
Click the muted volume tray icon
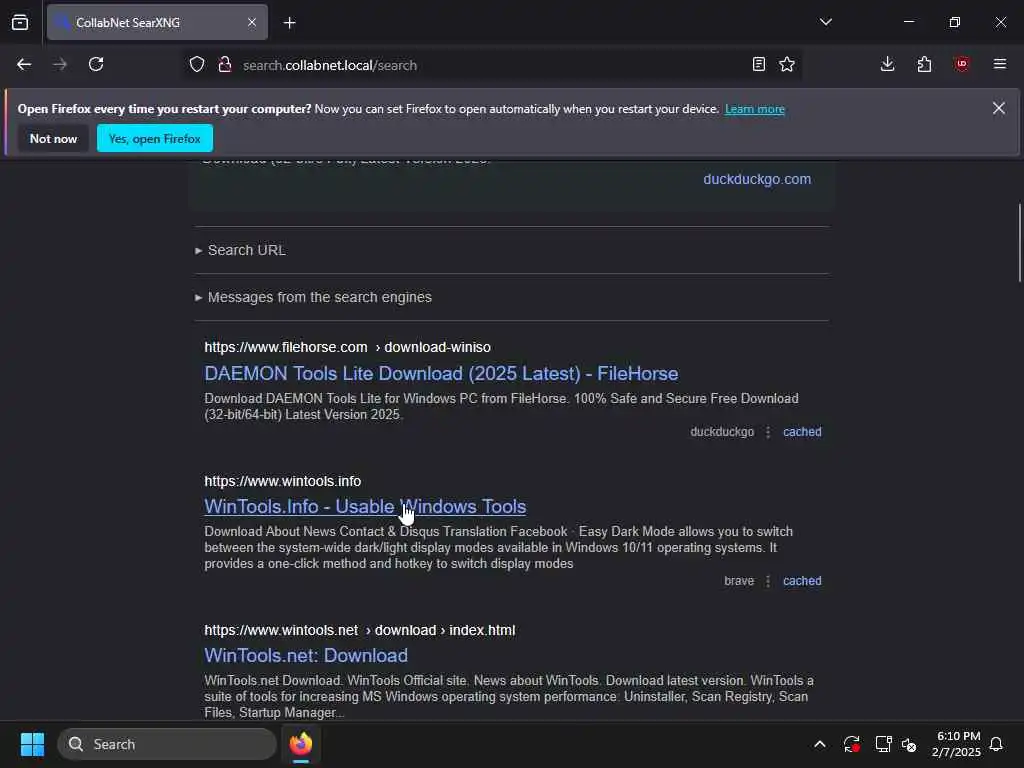909,744
